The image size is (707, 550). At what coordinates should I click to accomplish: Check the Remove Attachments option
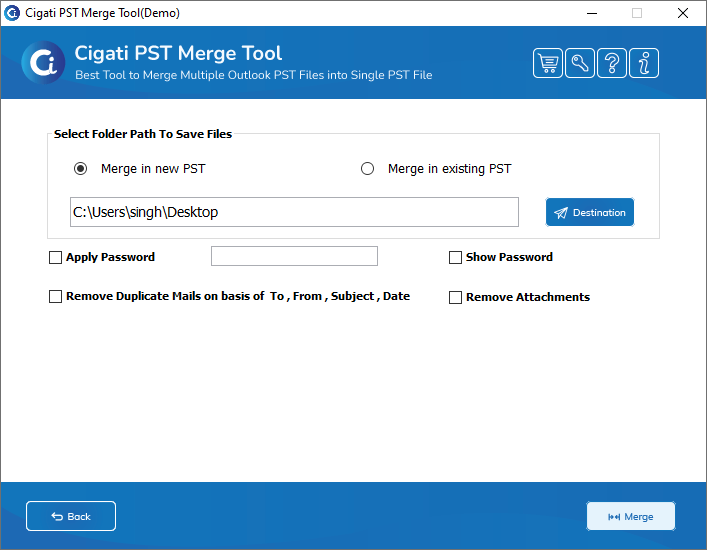coord(455,298)
